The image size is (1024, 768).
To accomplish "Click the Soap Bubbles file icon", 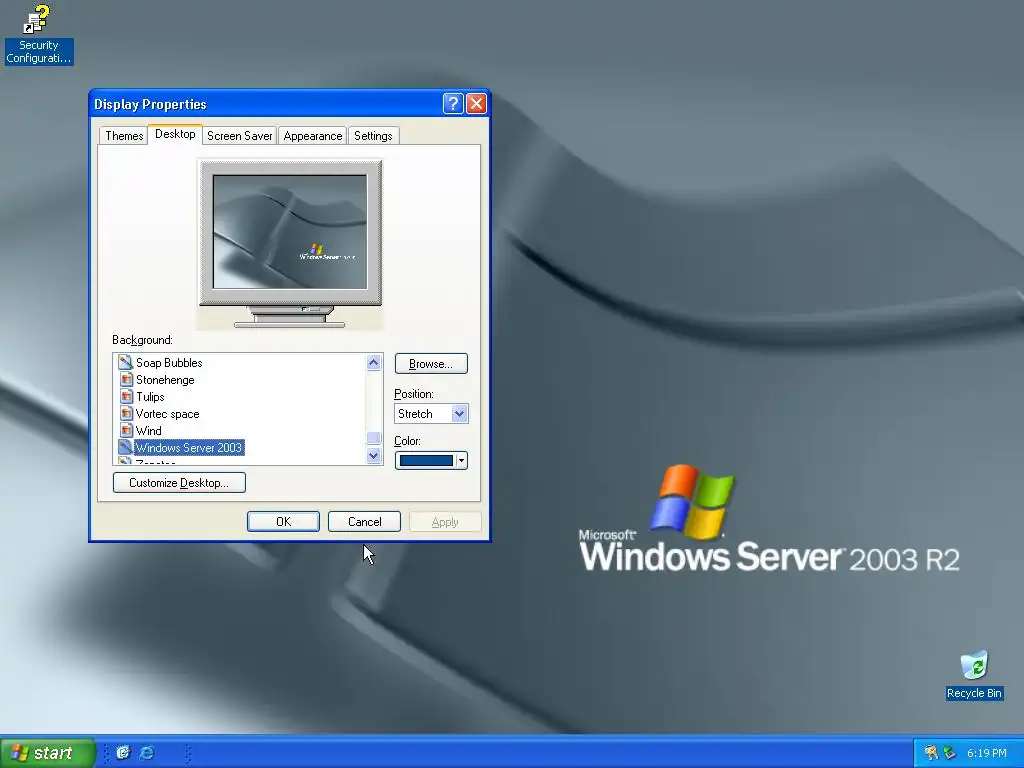I will coord(125,362).
